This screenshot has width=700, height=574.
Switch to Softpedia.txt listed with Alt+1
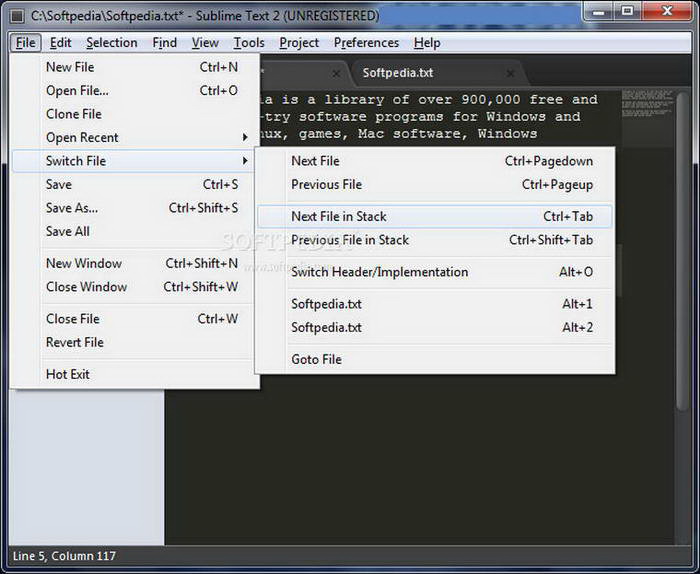tap(326, 304)
